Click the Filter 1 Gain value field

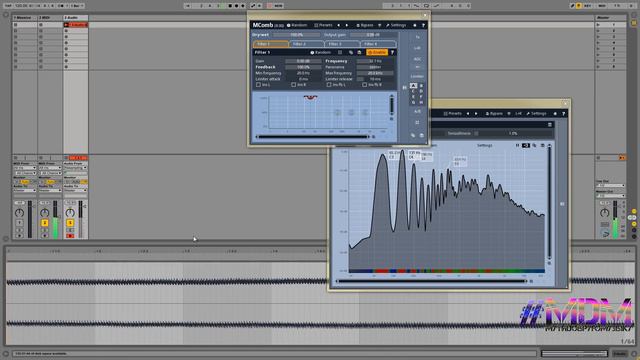pyautogui.click(x=303, y=61)
